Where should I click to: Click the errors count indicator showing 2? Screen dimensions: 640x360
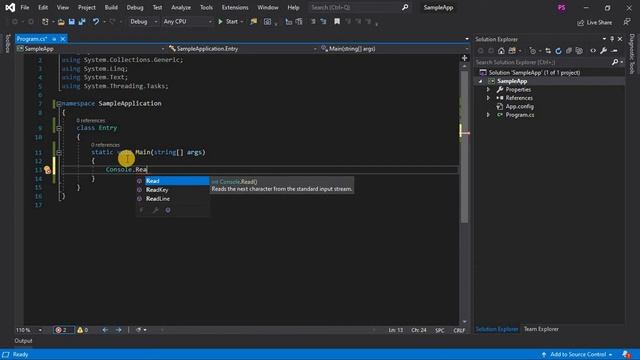(63, 330)
